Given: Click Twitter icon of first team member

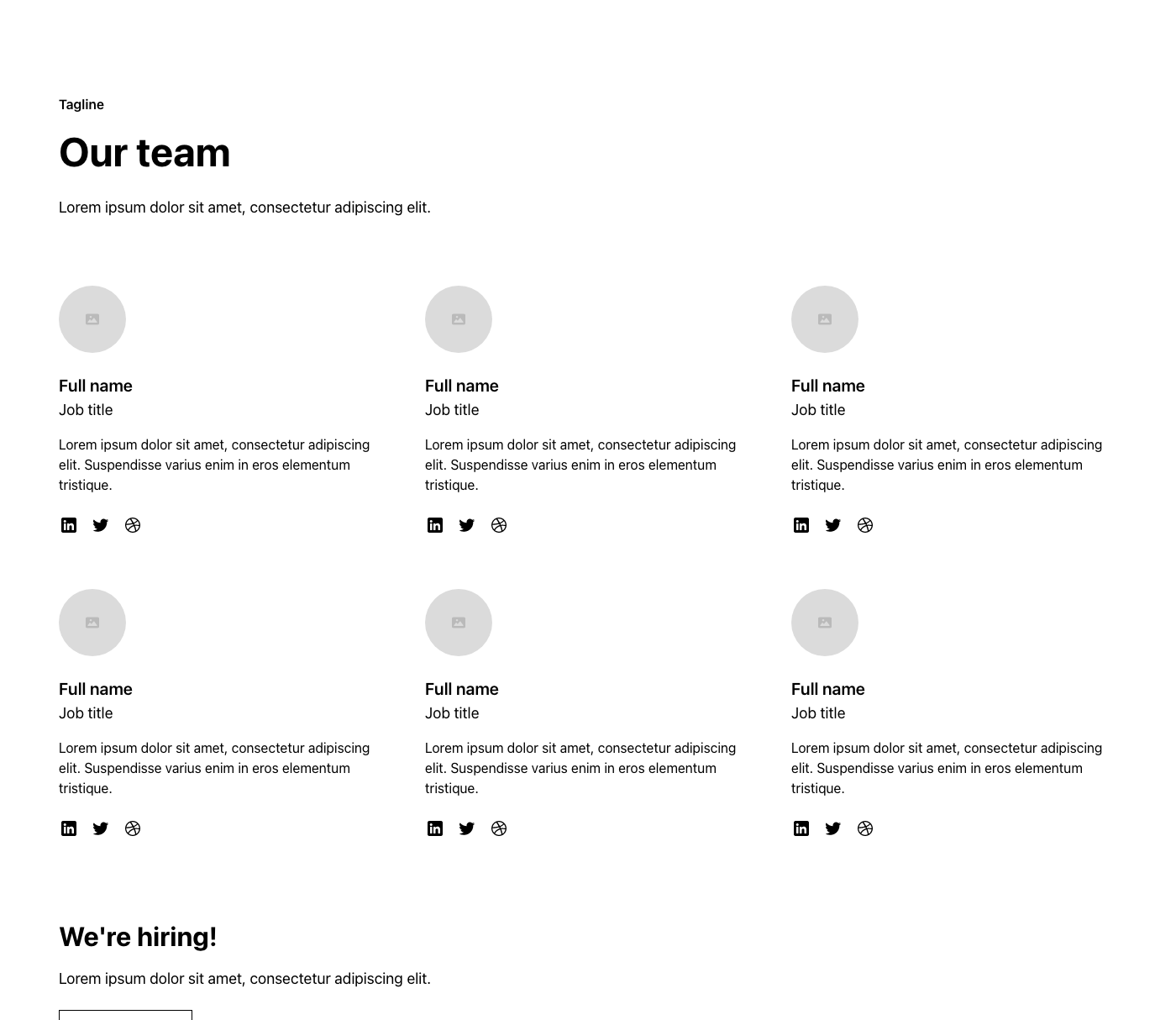Looking at the screenshot, I should pos(101,525).
